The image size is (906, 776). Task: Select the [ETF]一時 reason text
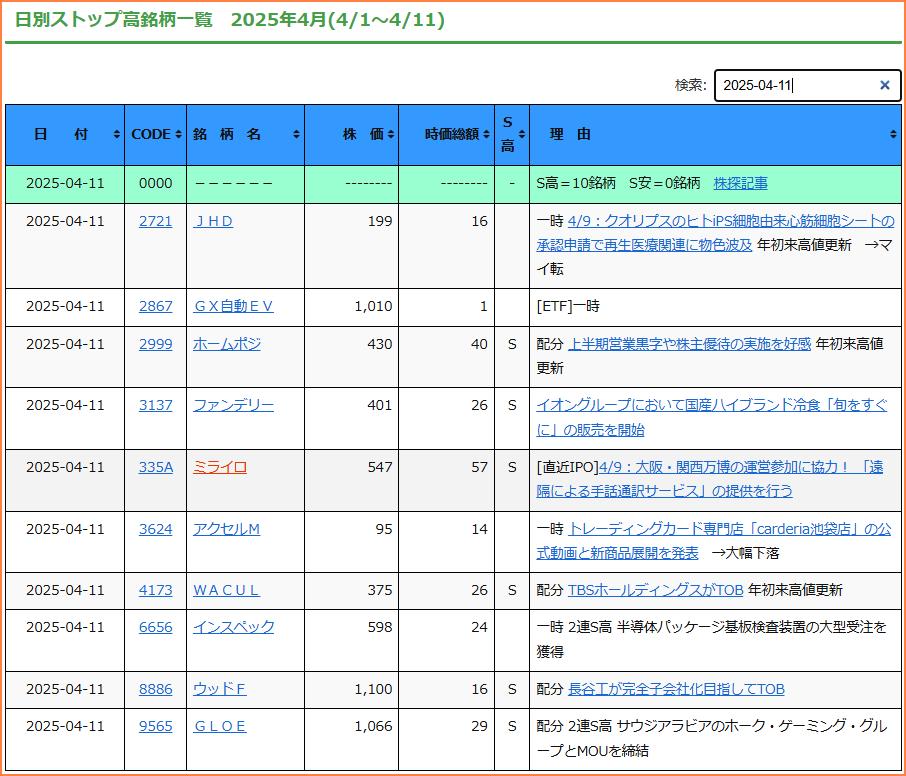point(568,306)
